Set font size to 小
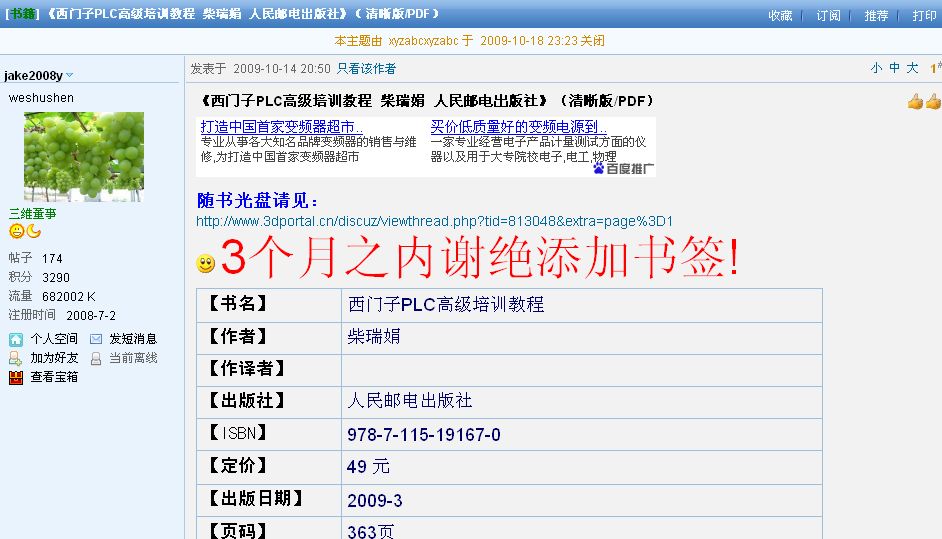Screen dimensions: 942x539 pyautogui.click(x=877, y=68)
